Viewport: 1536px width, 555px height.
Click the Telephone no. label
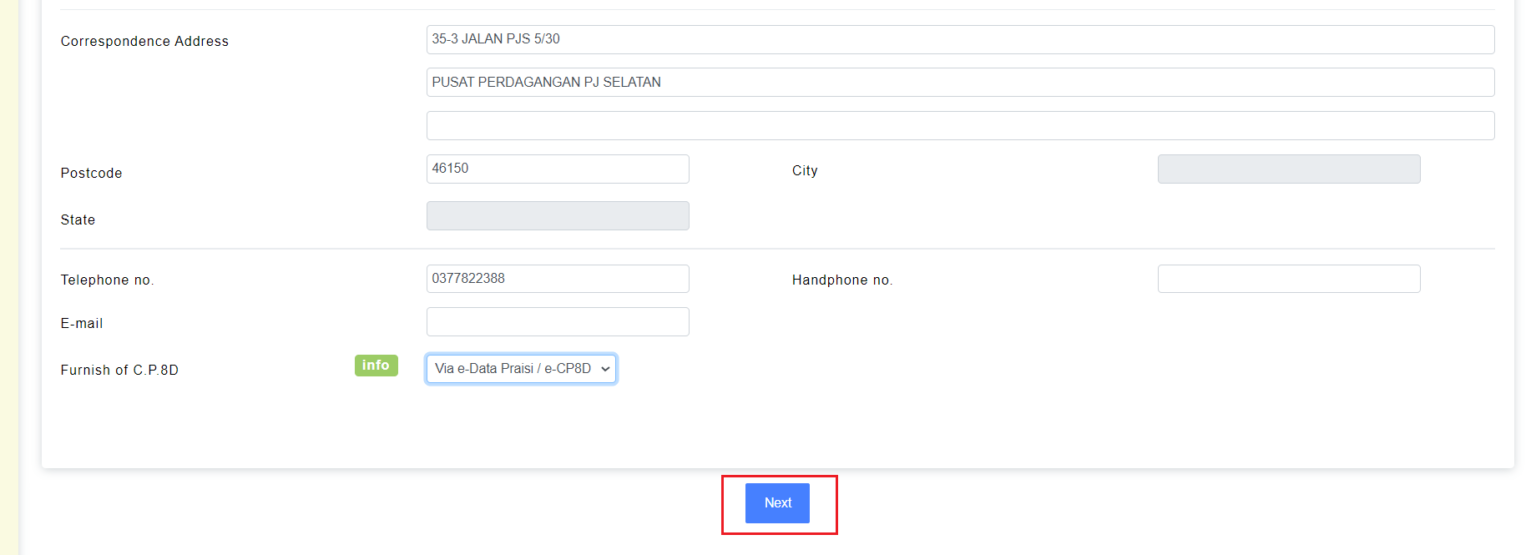107,280
